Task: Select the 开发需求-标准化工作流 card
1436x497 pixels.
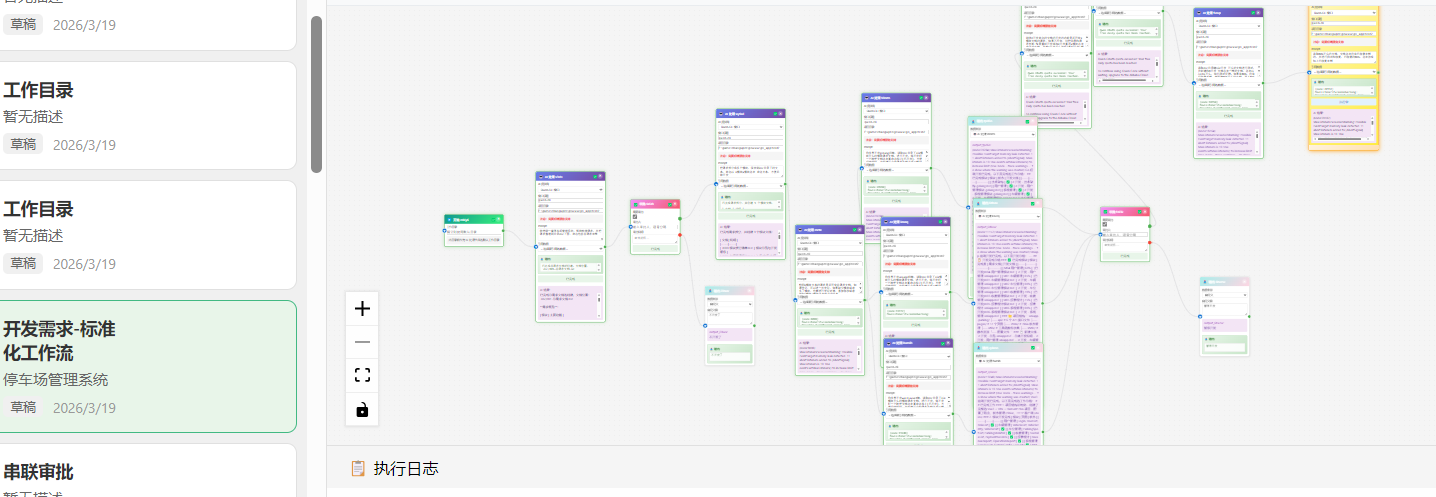Action: click(148, 366)
